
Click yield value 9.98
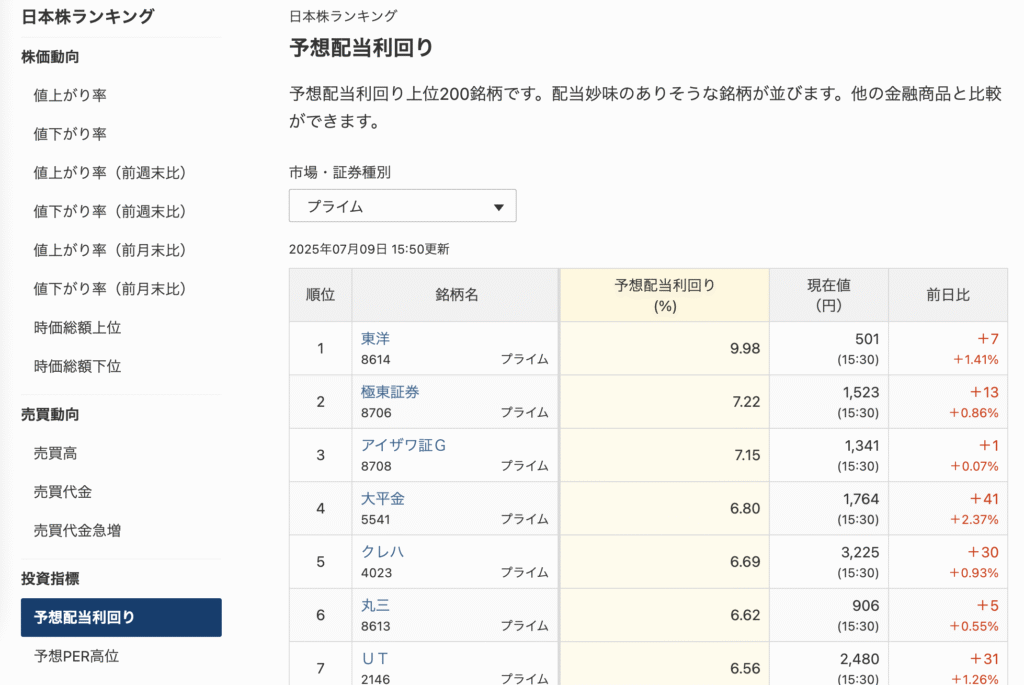745,349
